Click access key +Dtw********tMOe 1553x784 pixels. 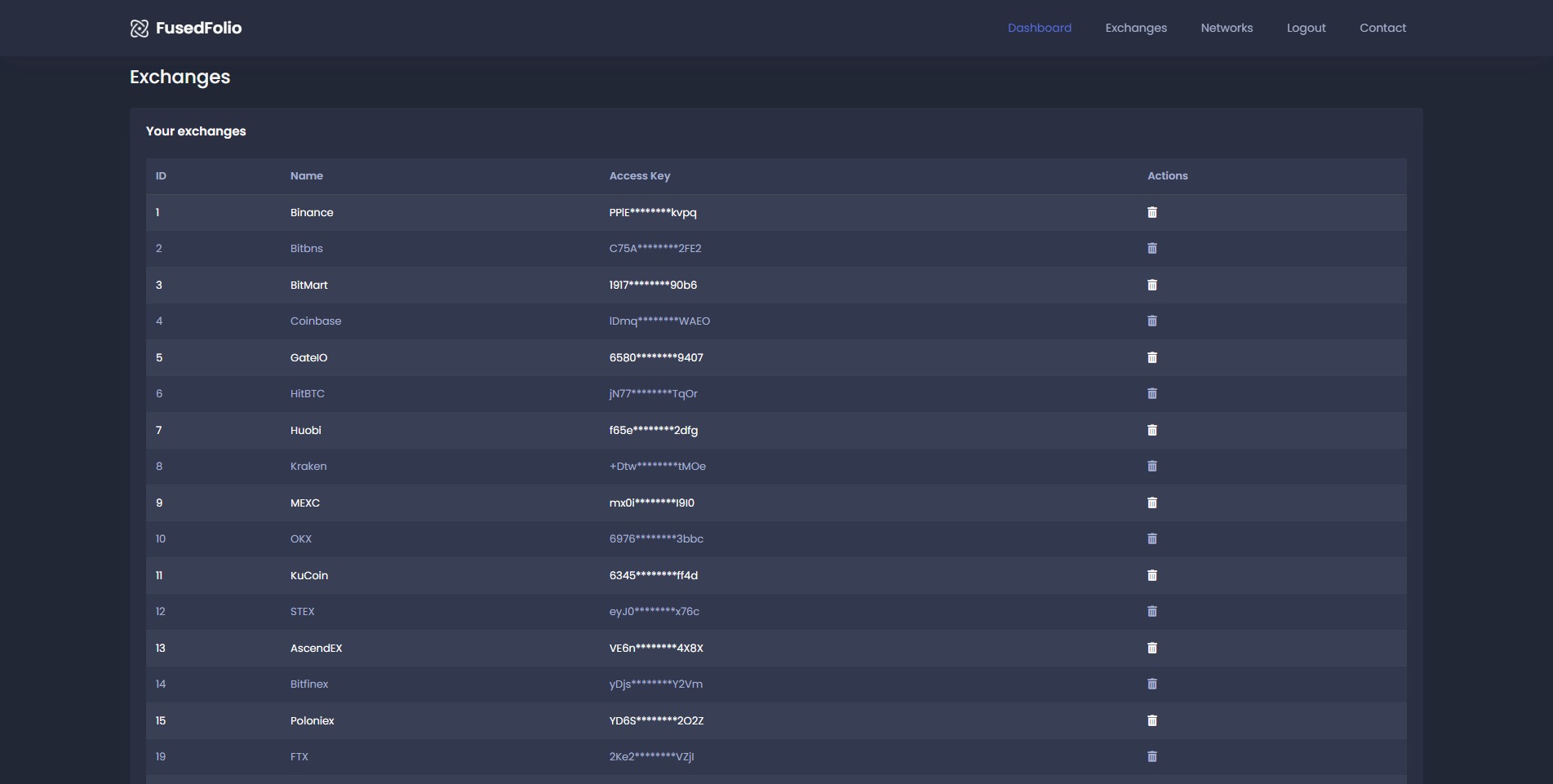tap(658, 467)
